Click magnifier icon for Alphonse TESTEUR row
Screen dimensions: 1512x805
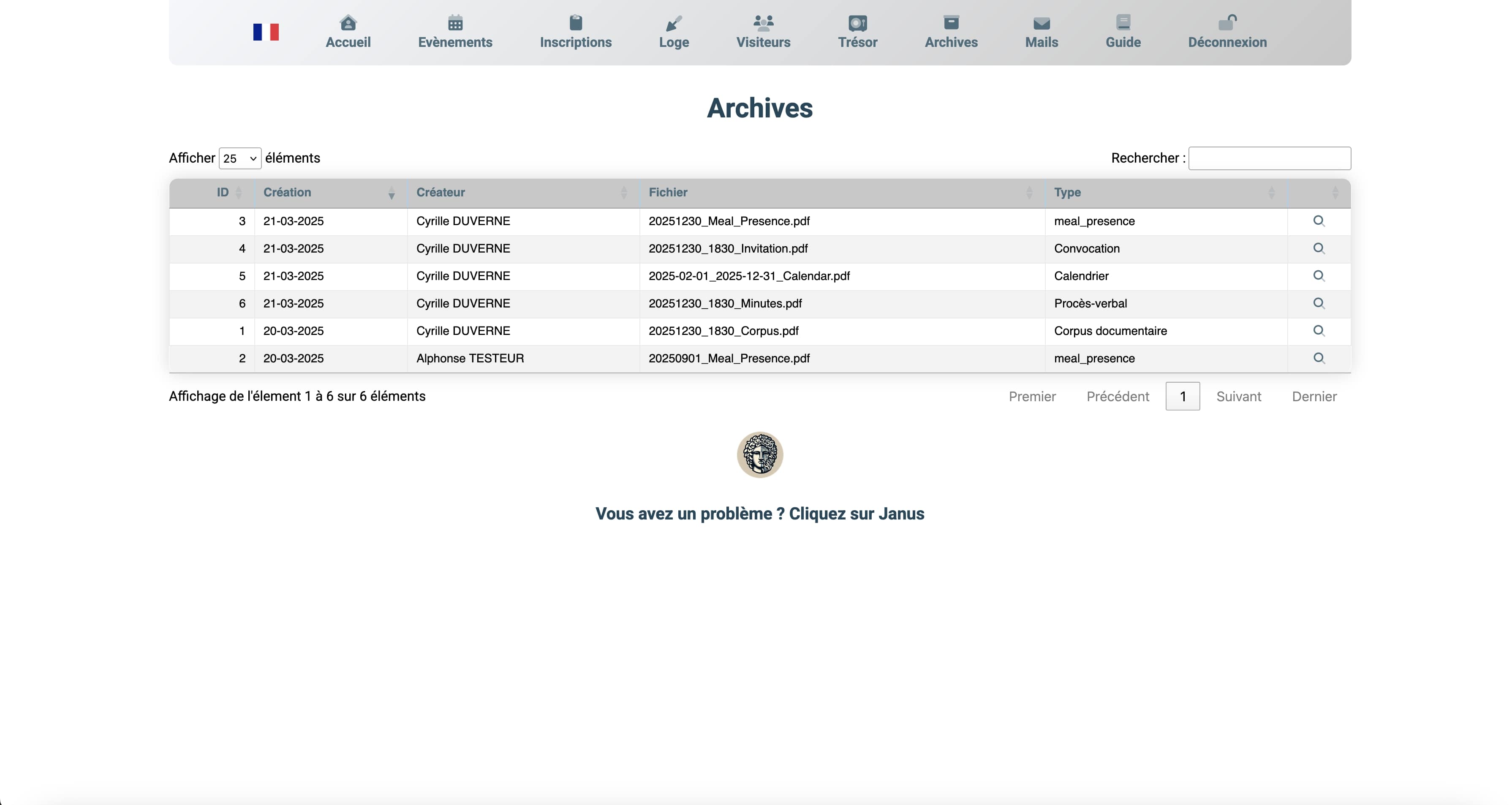pyautogui.click(x=1318, y=358)
